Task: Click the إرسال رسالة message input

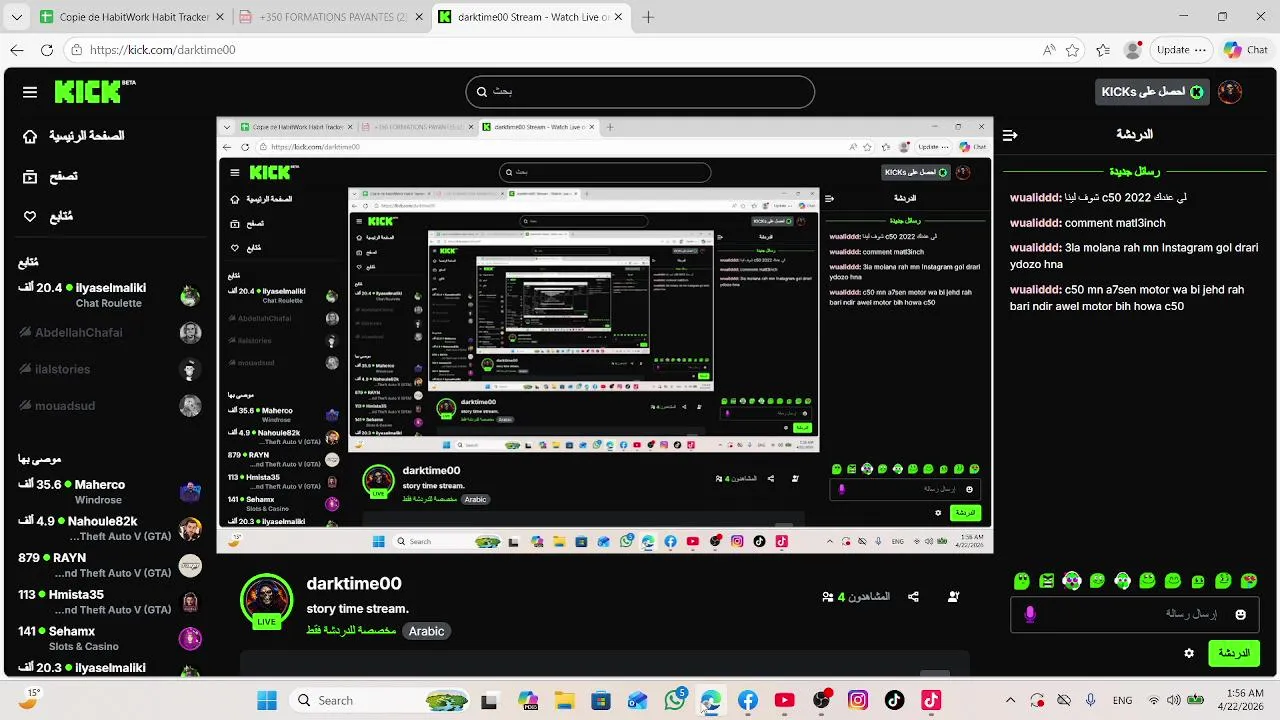Action: tap(1135, 614)
